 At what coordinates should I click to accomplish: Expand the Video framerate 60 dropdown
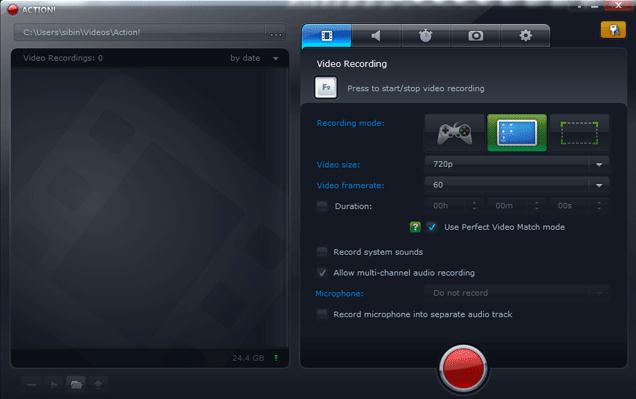click(x=517, y=185)
